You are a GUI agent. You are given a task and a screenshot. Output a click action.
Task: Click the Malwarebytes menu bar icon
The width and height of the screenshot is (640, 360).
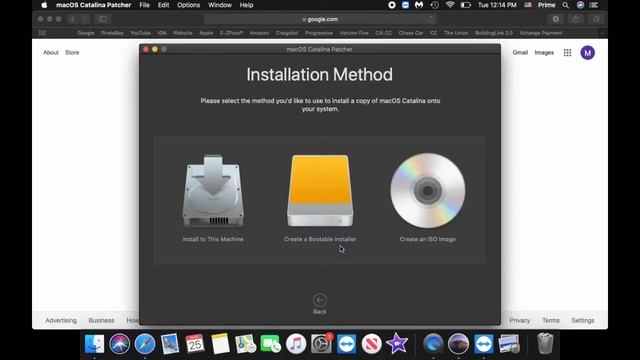click(419, 5)
